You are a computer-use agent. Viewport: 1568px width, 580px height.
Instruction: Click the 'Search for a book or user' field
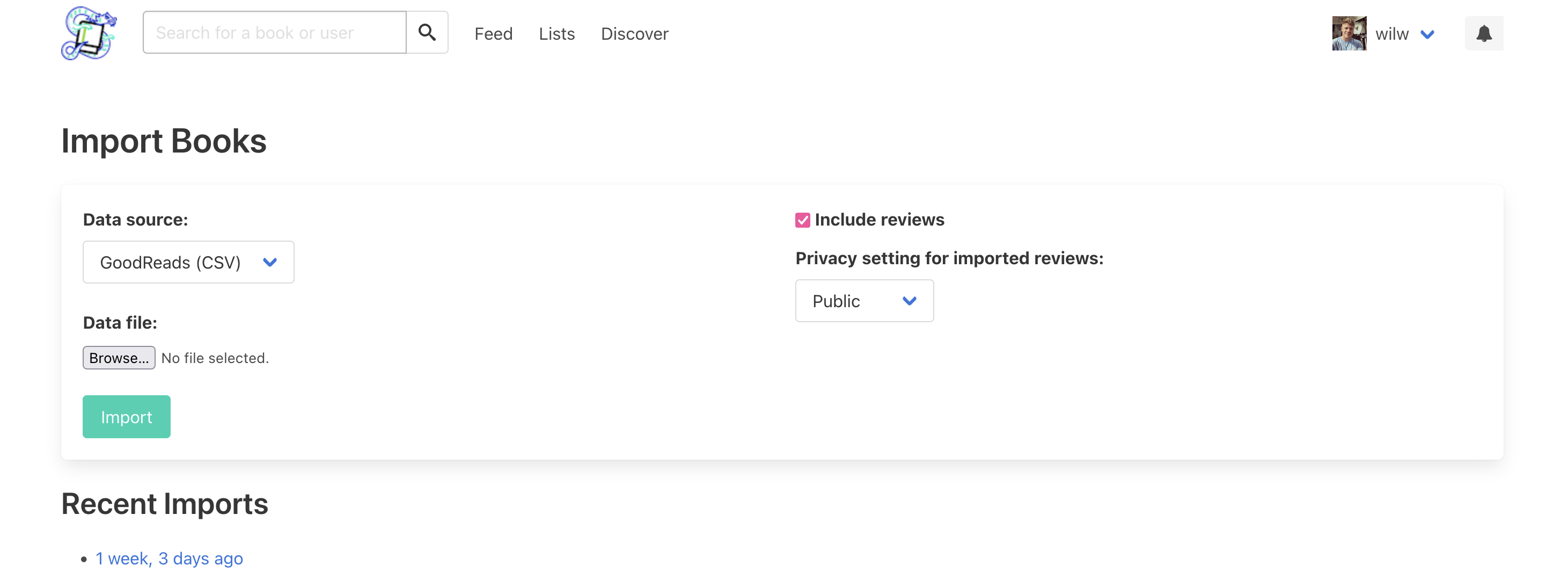click(x=274, y=32)
